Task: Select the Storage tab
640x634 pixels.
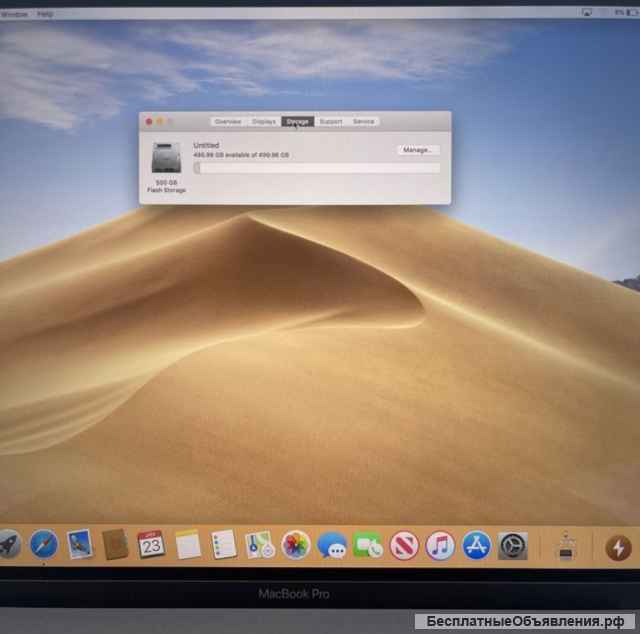Action: (298, 122)
